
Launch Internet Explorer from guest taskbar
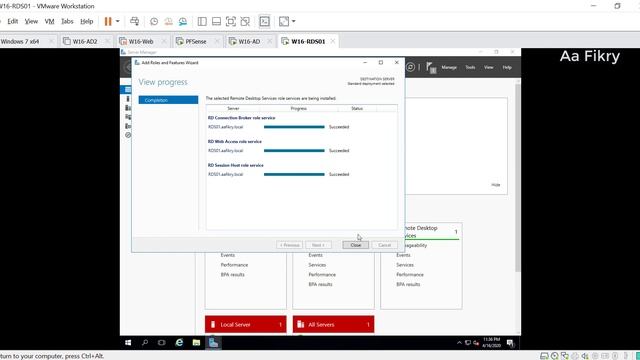179,343
